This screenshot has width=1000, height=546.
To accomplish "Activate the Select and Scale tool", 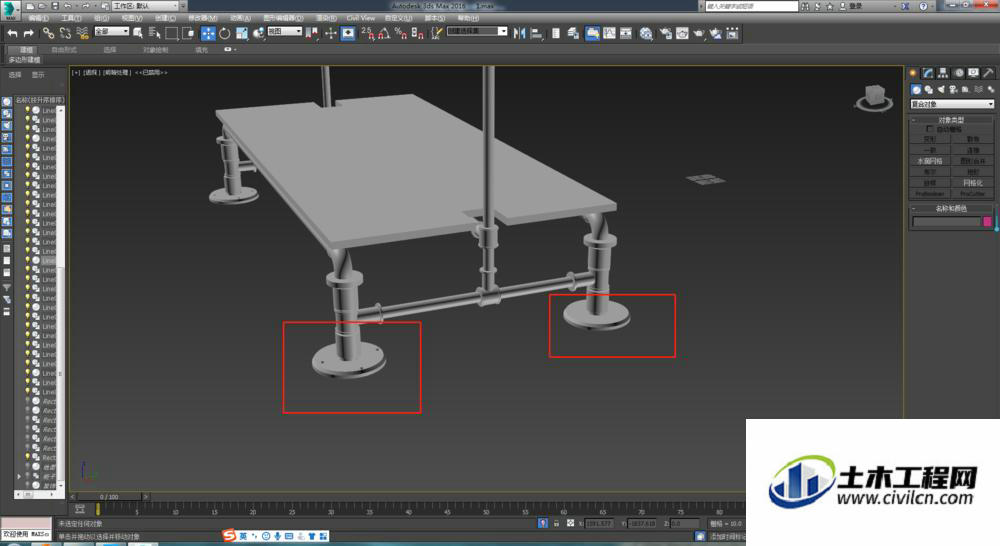I will click(242, 33).
